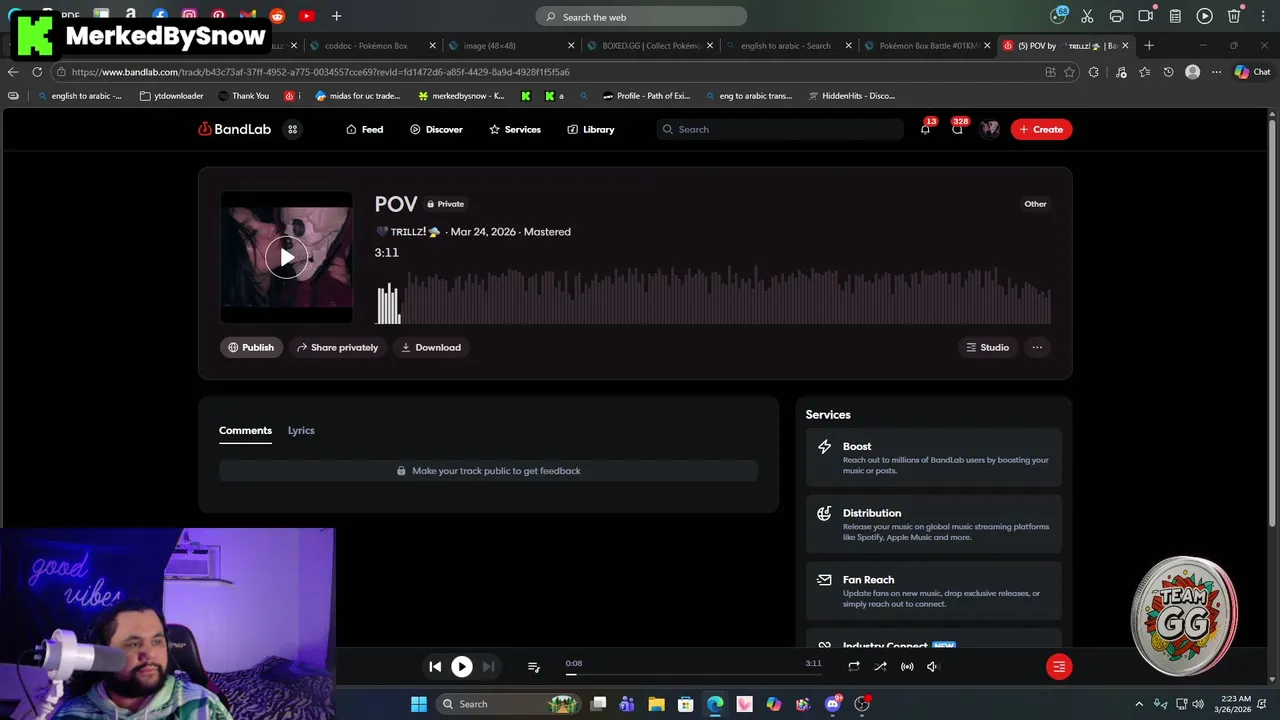Click the make track public notice
1280x720 pixels.
coord(488,471)
